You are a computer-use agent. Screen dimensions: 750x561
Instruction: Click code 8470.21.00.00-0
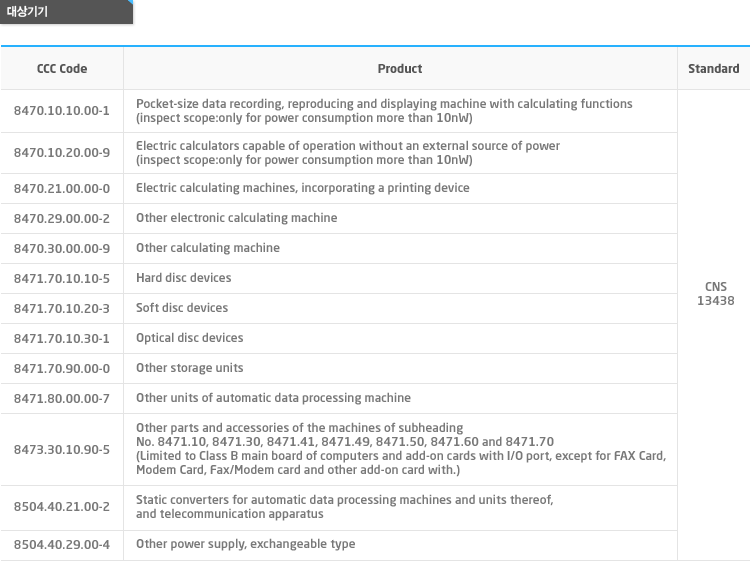(x=62, y=189)
